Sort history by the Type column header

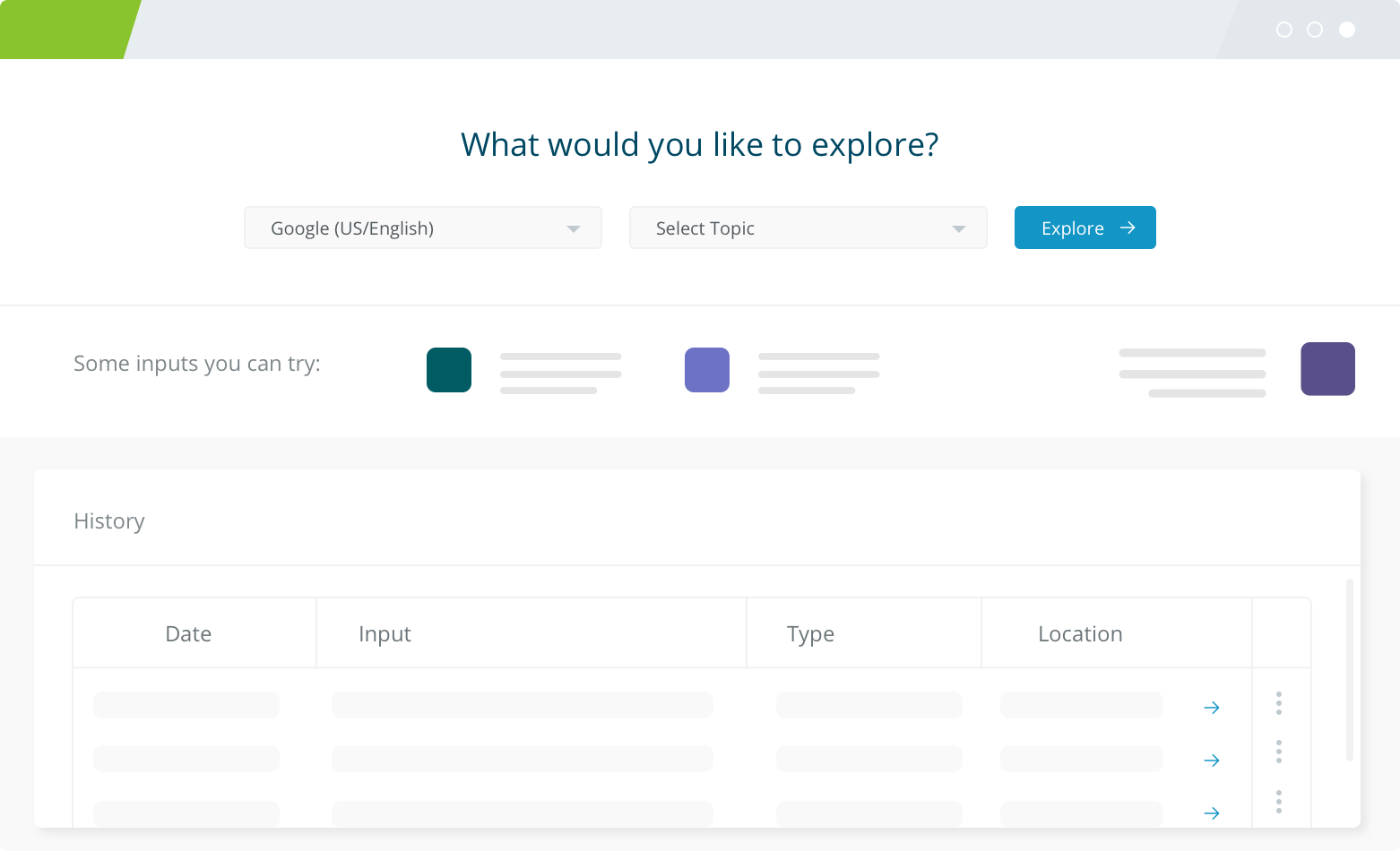[810, 634]
